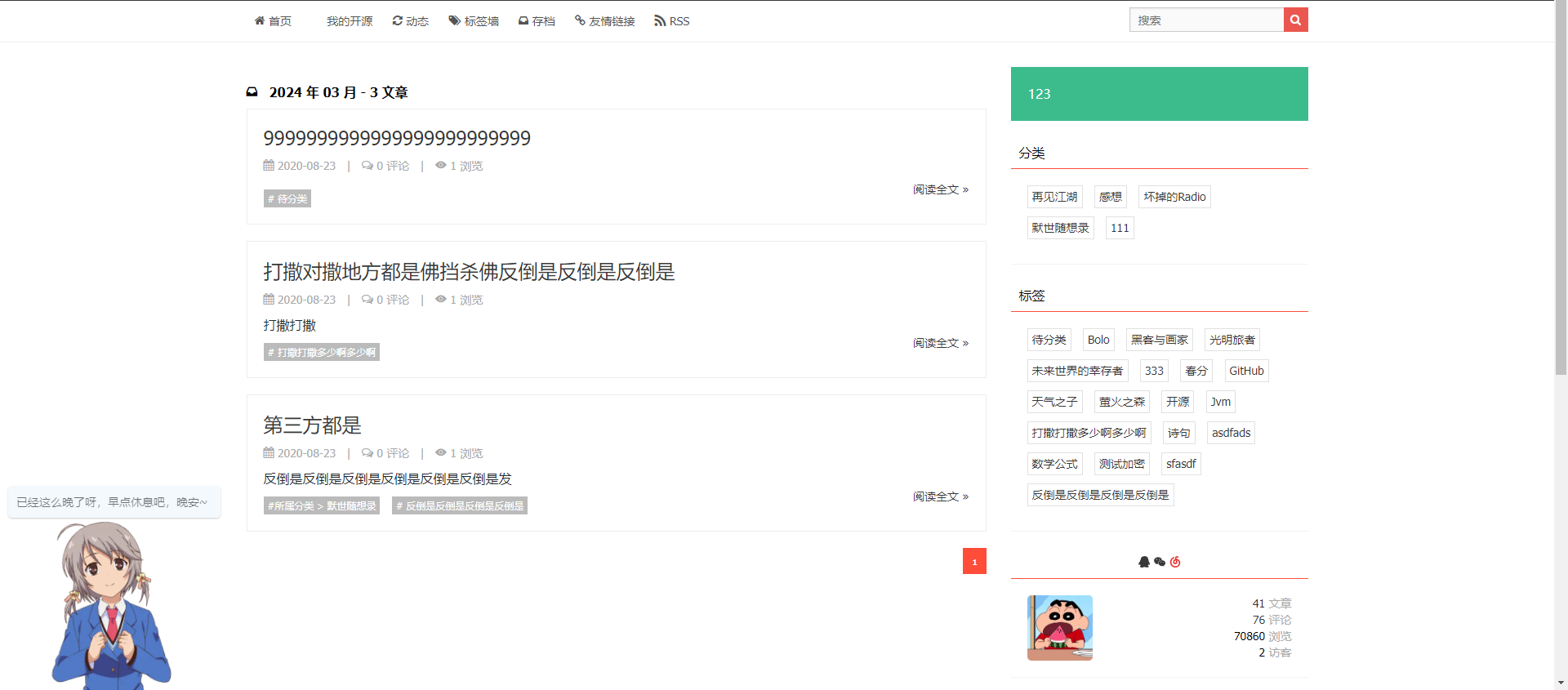This screenshot has width=1568, height=690.
Task: Click the scrollbar down arrow
Action: coord(1561,683)
